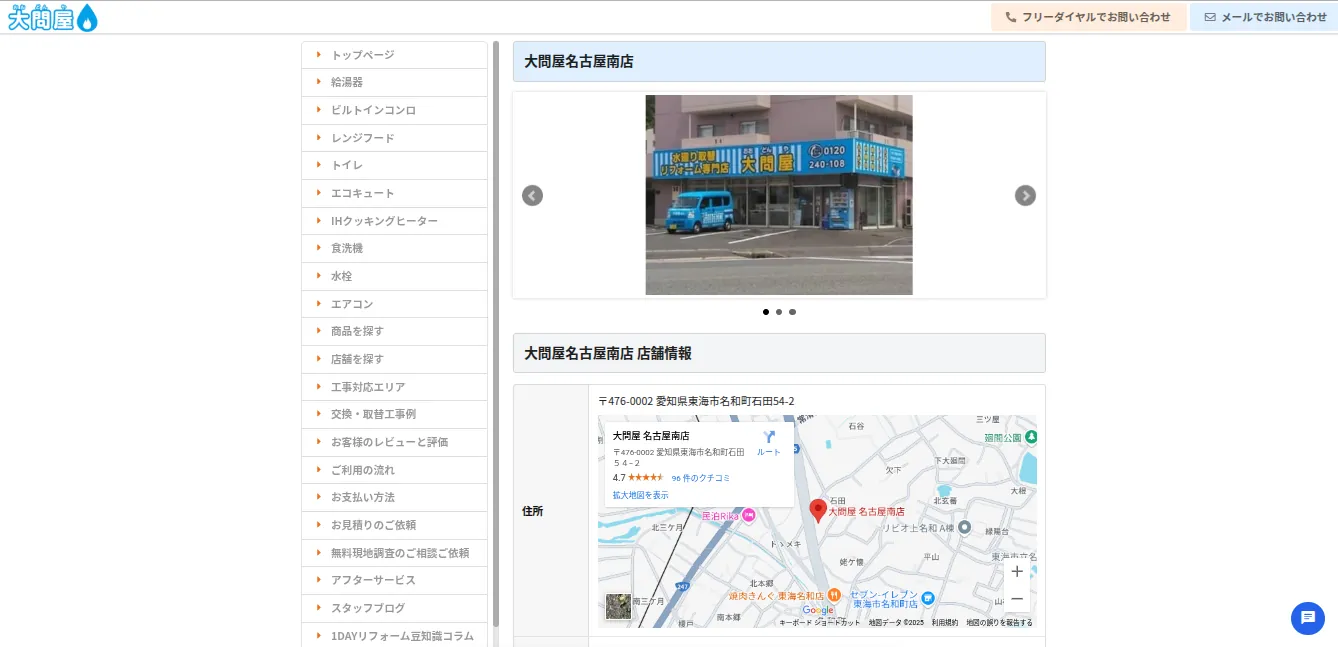Viewport: 1338px width, 647px height.
Task: Open the ビルトインコンロ menu item
Action: (394, 110)
